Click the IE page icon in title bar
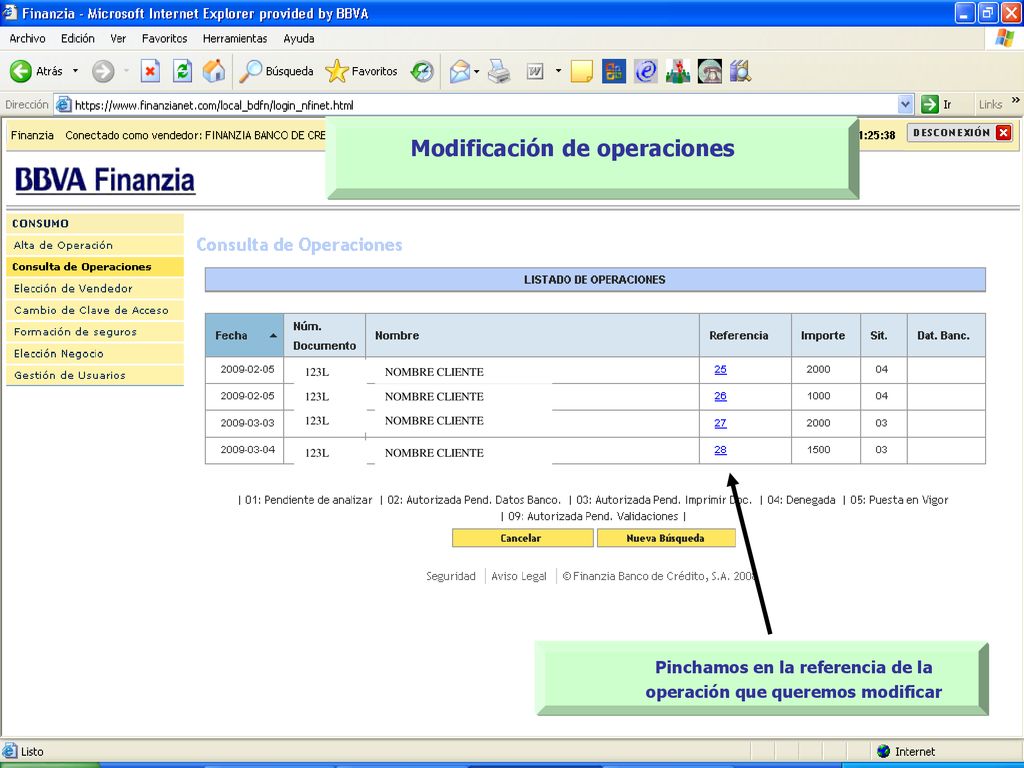The height and width of the screenshot is (768, 1024). click(x=10, y=12)
